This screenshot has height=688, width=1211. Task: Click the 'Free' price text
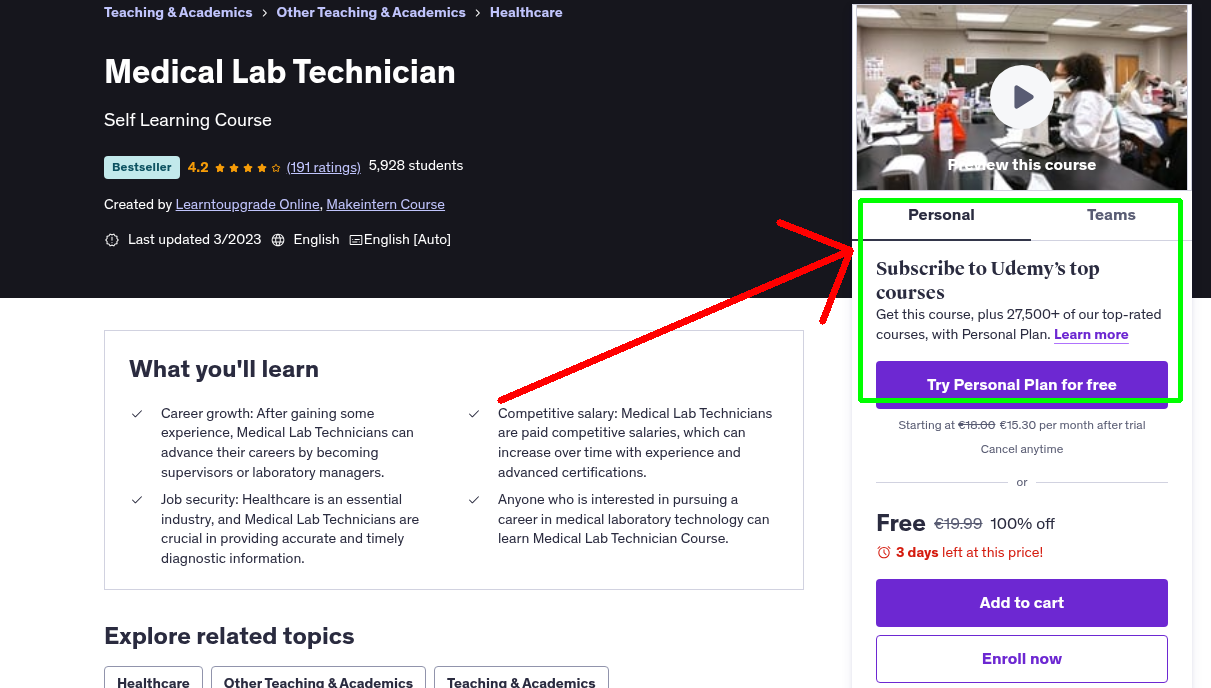[901, 523]
